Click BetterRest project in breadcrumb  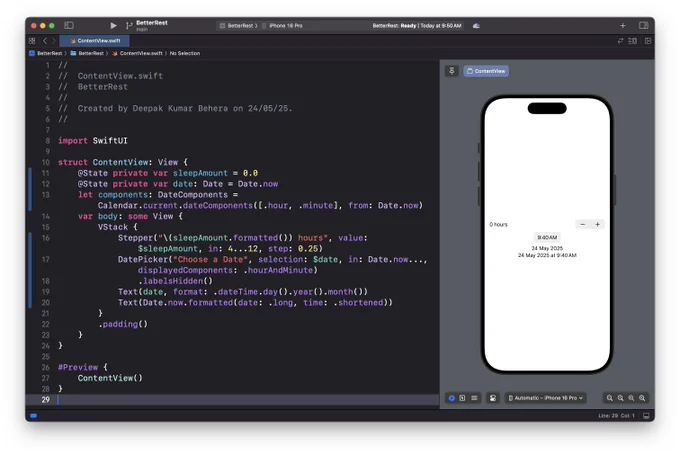tap(46, 53)
